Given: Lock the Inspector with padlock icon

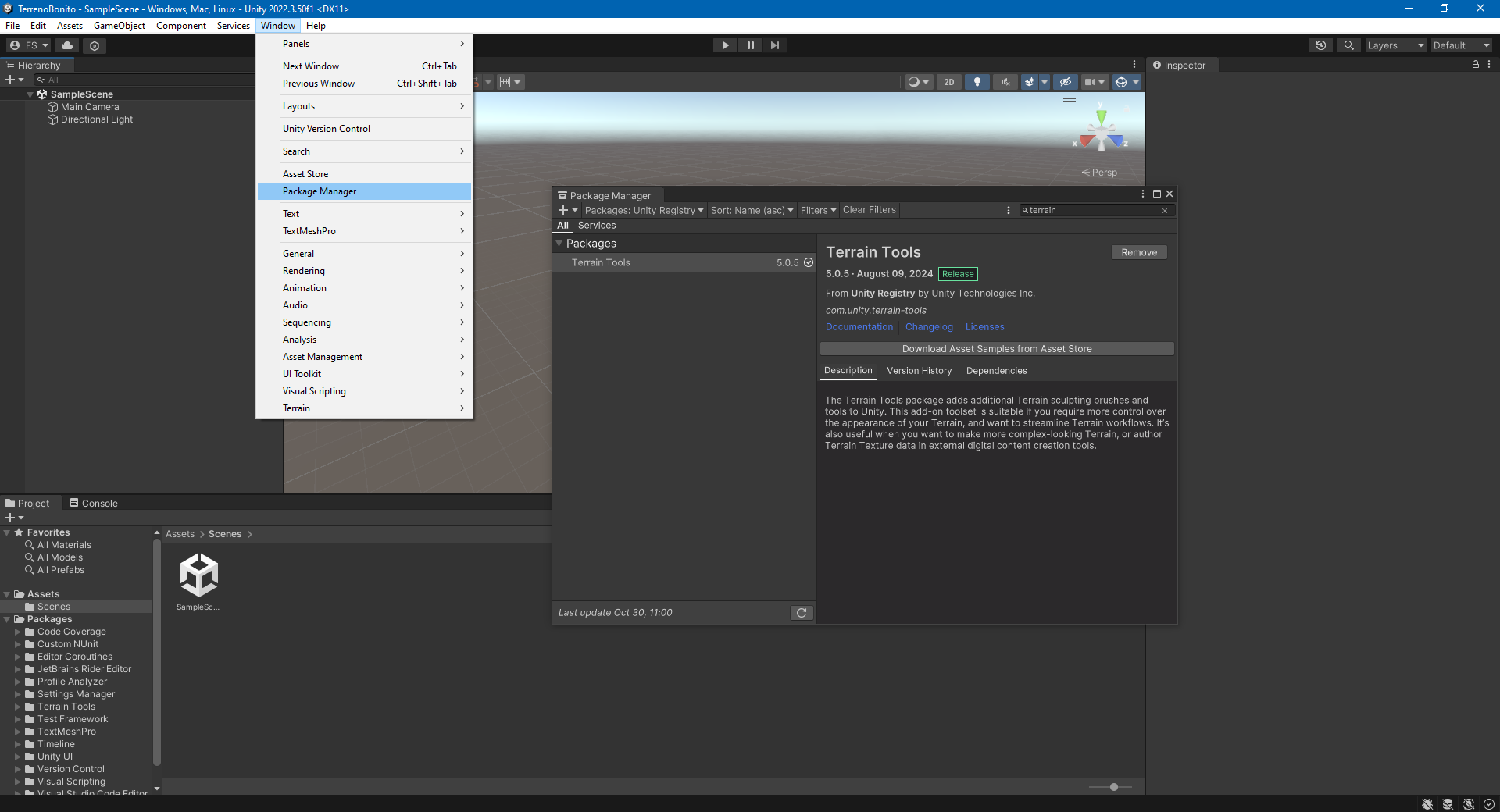Looking at the screenshot, I should point(1476,65).
